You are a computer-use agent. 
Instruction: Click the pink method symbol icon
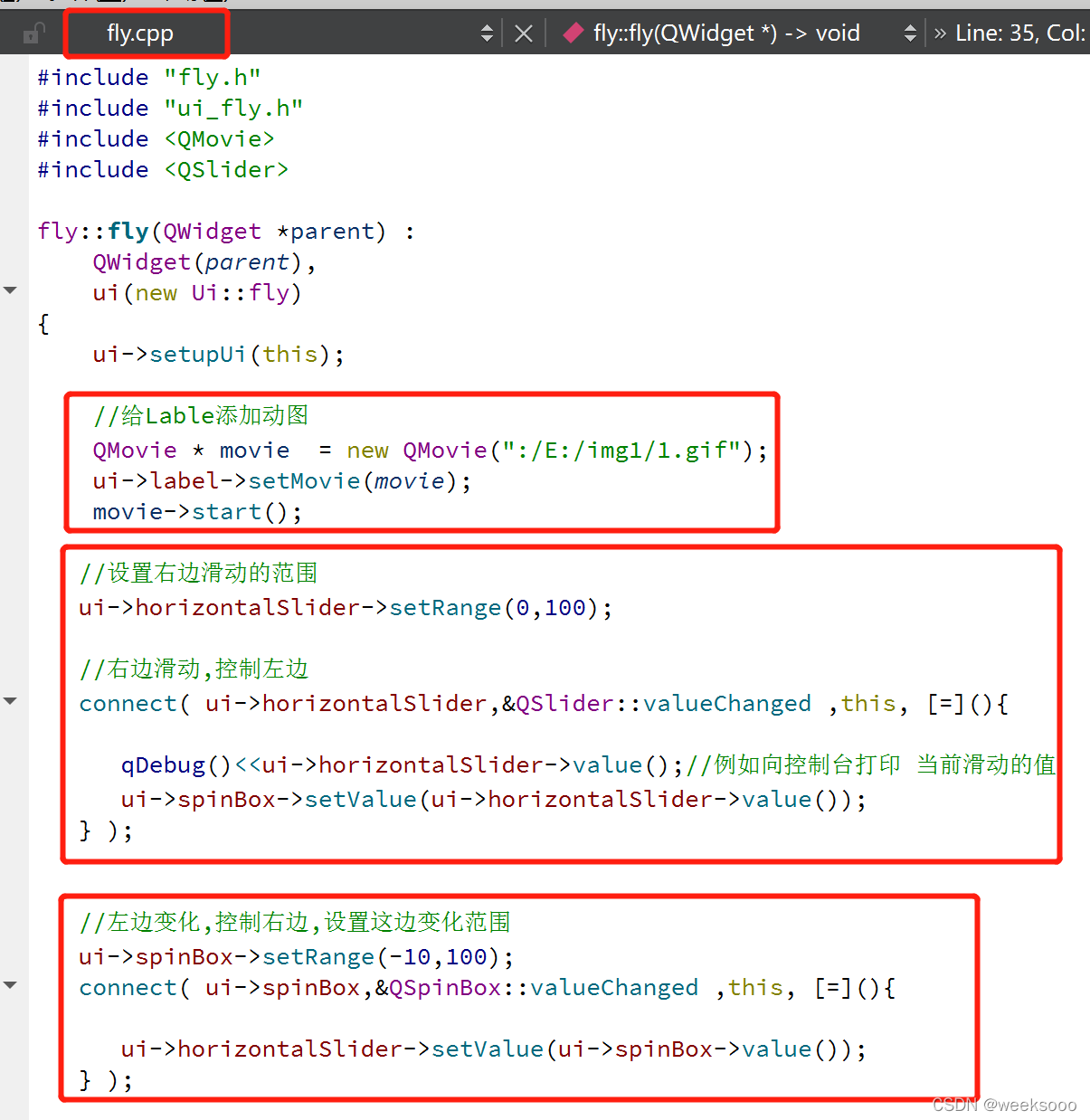(573, 33)
